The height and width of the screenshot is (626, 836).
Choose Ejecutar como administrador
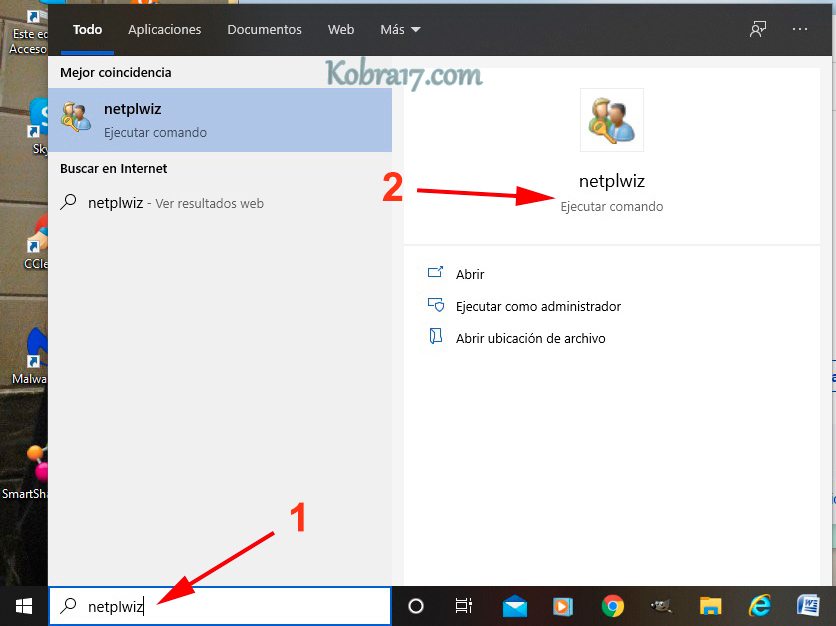click(538, 307)
